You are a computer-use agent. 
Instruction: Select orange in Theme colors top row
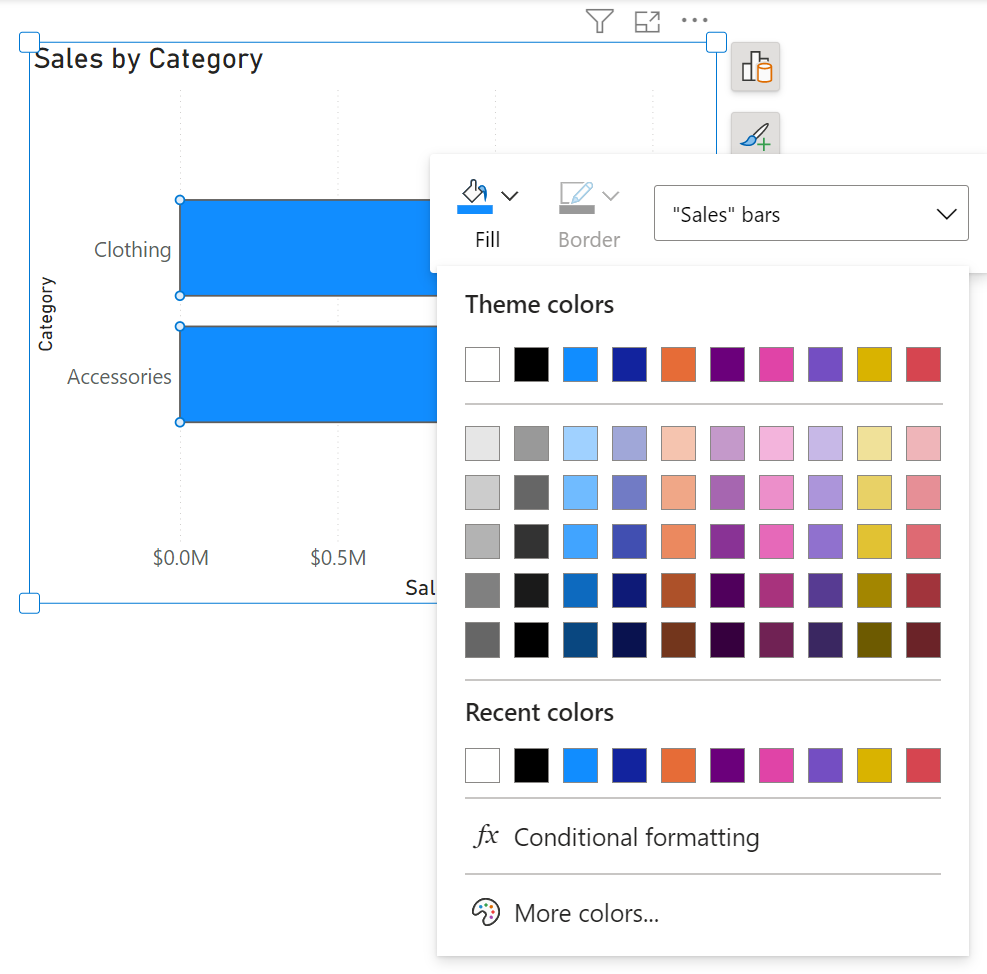[678, 364]
